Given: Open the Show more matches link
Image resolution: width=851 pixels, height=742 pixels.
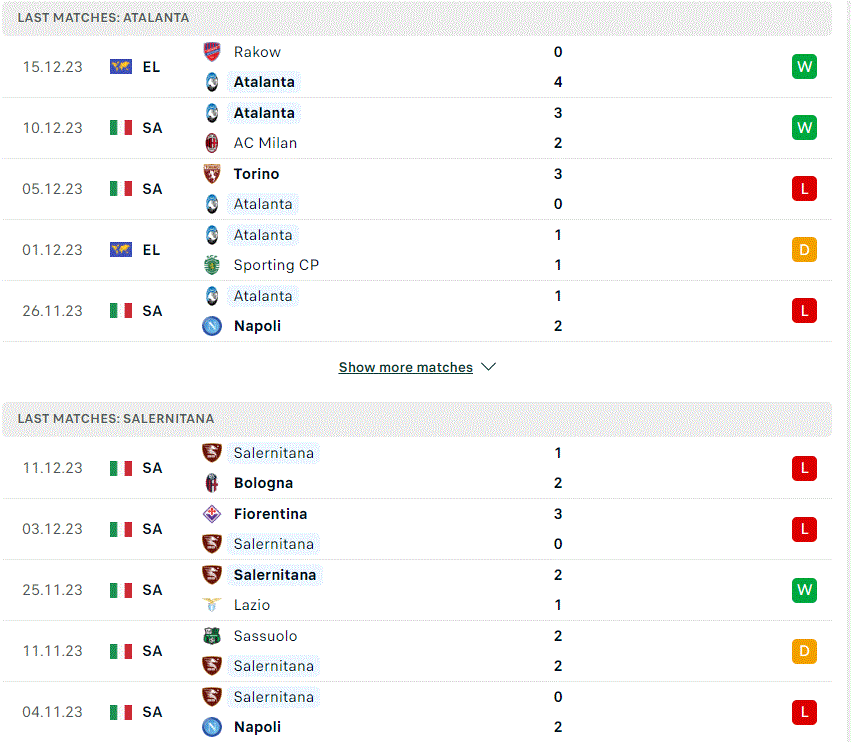Looking at the screenshot, I should [x=405, y=367].
